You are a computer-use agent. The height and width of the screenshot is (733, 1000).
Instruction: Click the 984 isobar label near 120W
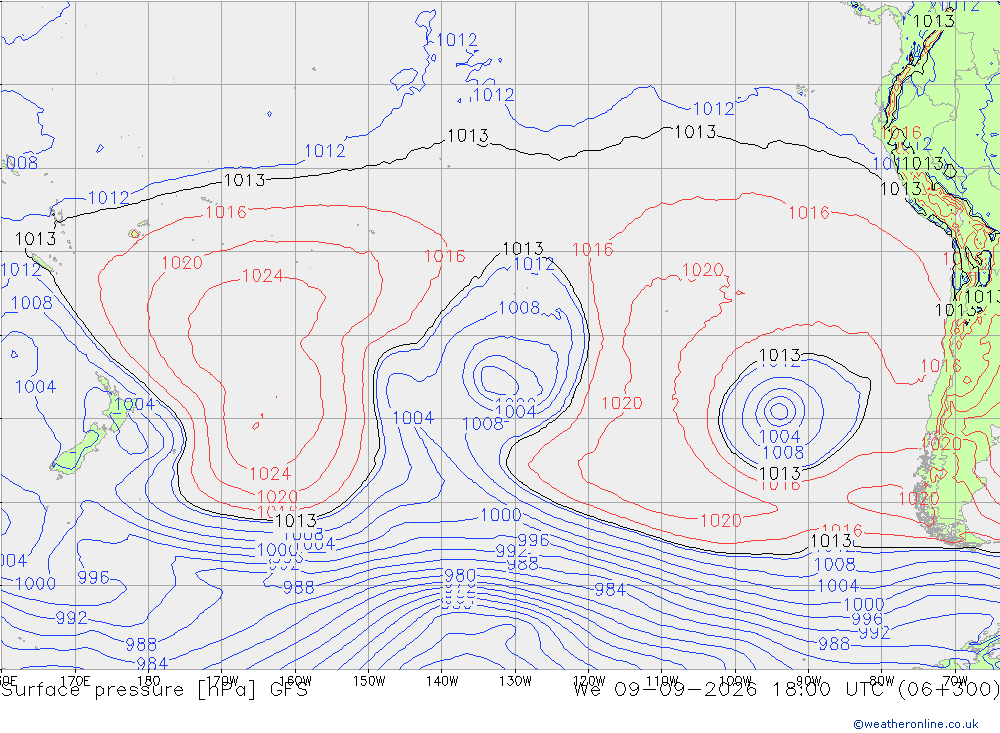(x=610, y=589)
